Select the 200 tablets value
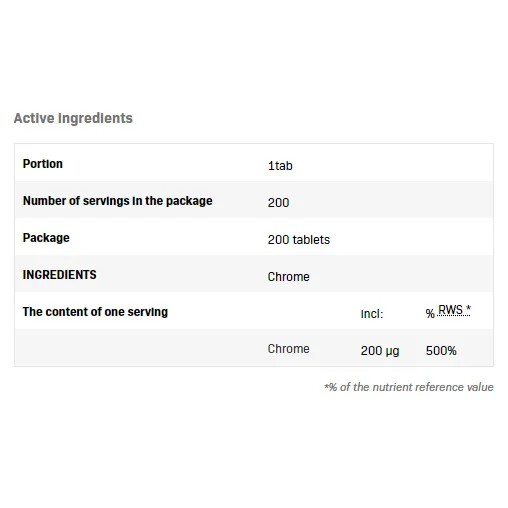Screen dimensions: 508x508 [299, 240]
